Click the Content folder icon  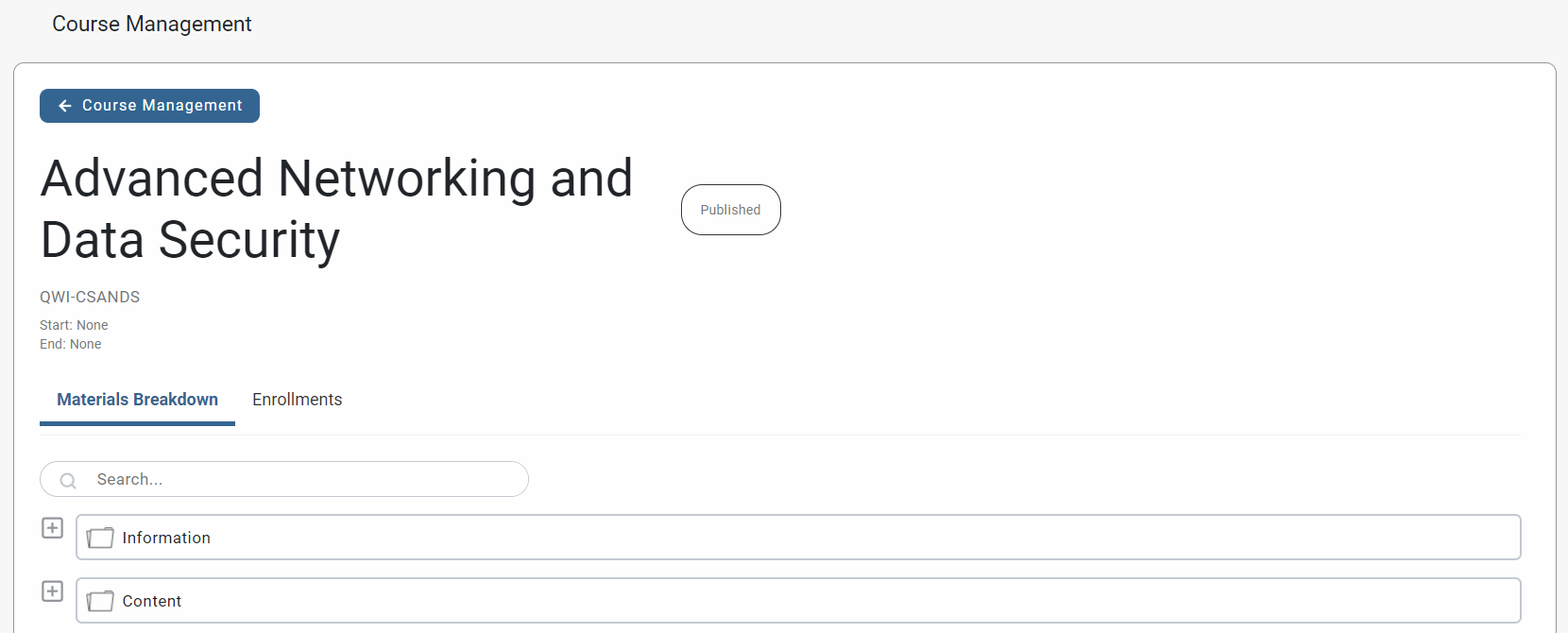(100, 601)
